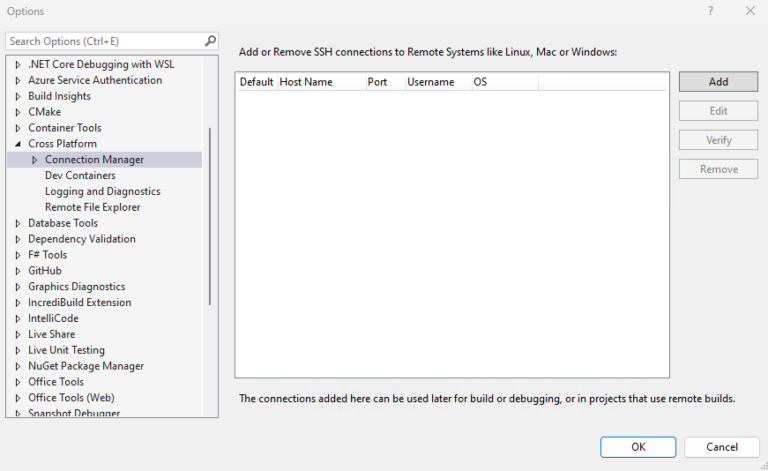Expand the Database Tools node arrow
Screen dimensions: 768x471
coord(17,223)
